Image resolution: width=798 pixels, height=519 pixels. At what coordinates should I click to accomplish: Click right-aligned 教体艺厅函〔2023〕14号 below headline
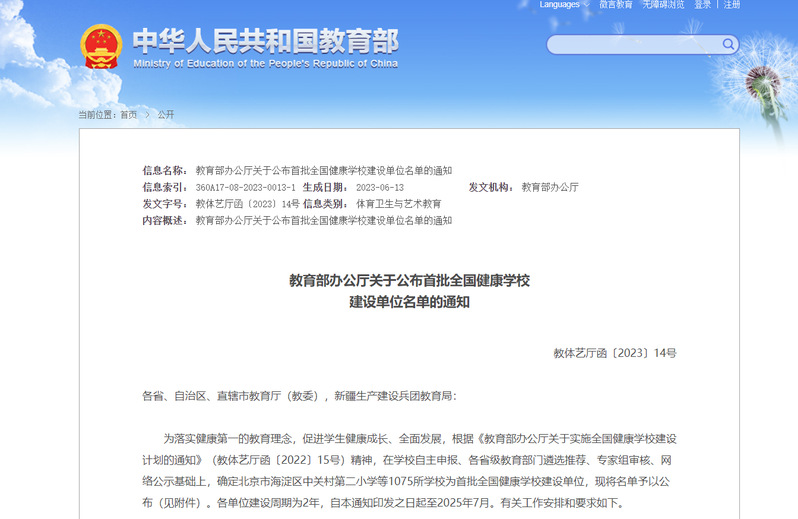pyautogui.click(x=615, y=353)
